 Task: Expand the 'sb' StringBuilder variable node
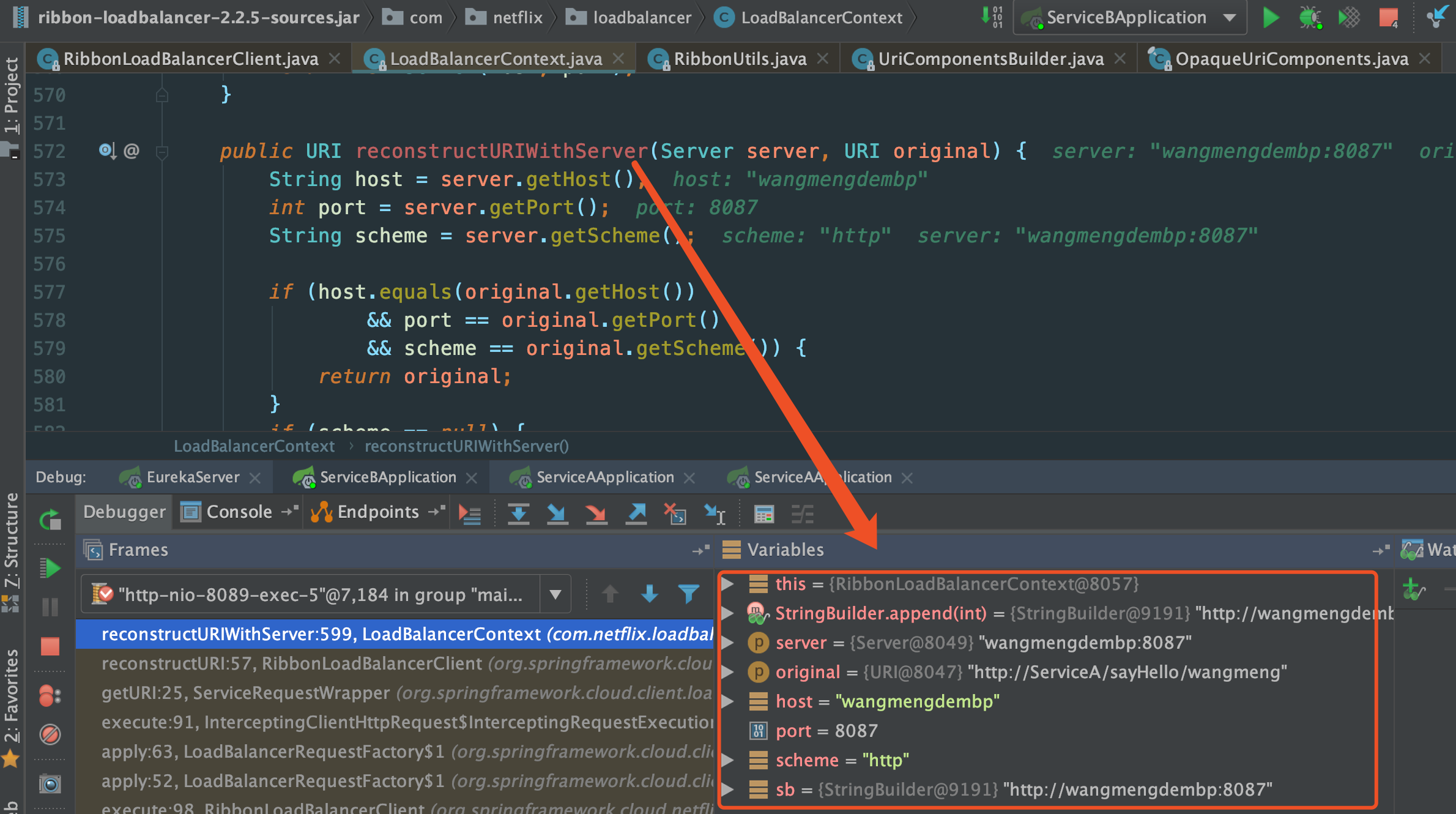click(x=728, y=790)
